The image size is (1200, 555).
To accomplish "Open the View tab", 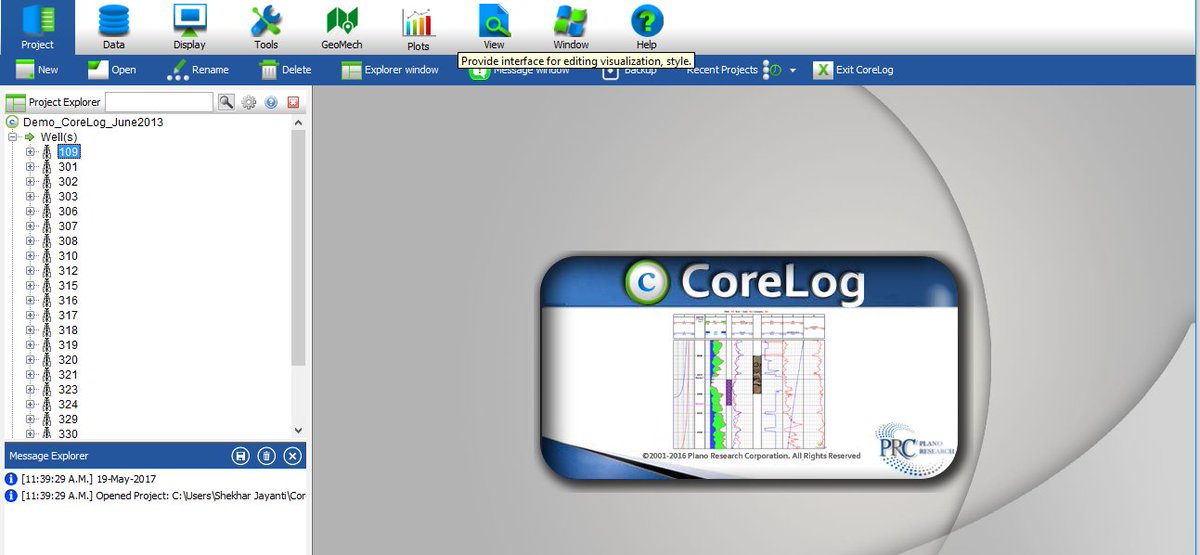I will click(x=494, y=27).
